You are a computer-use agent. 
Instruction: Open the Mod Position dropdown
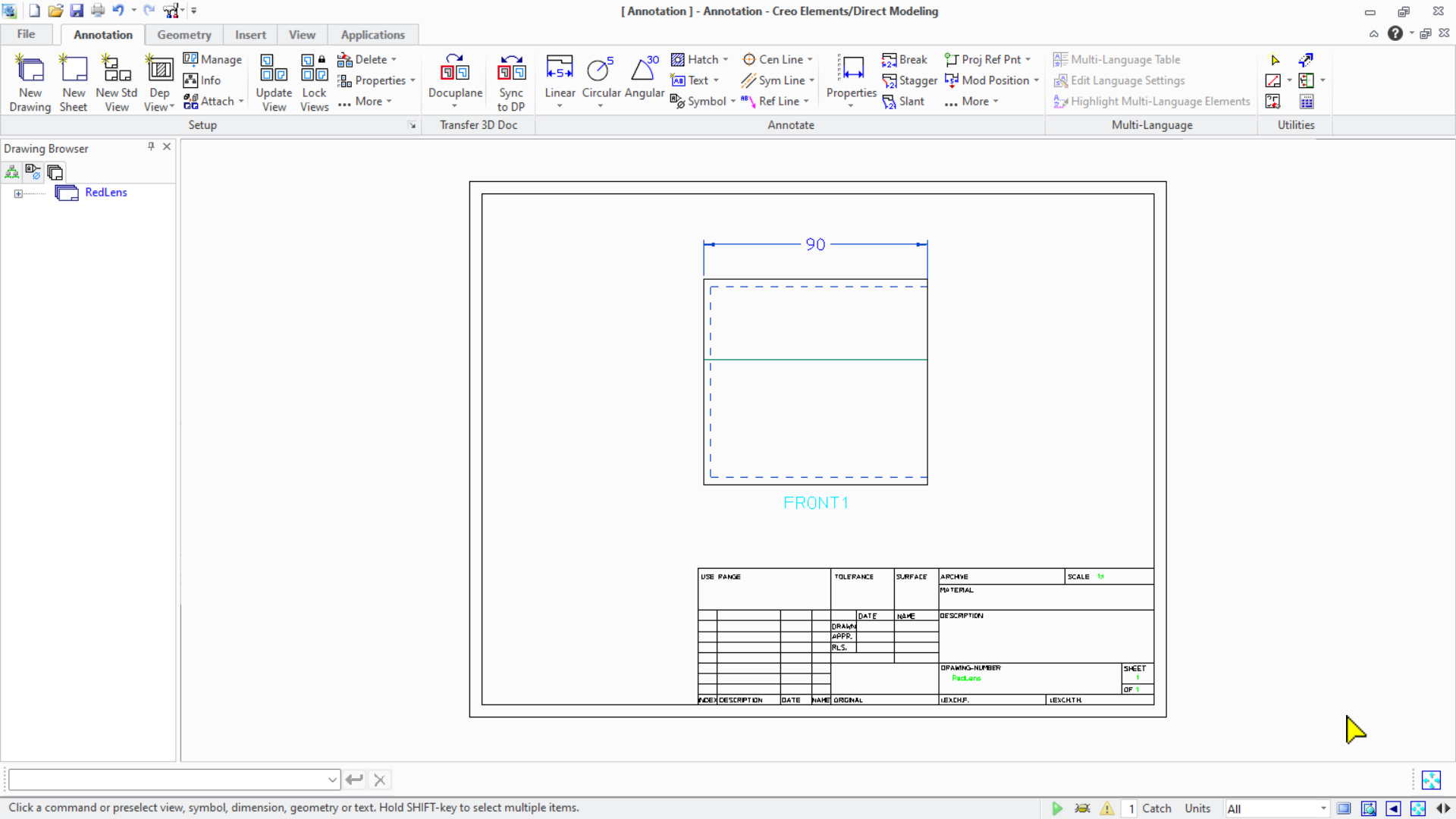(1037, 80)
